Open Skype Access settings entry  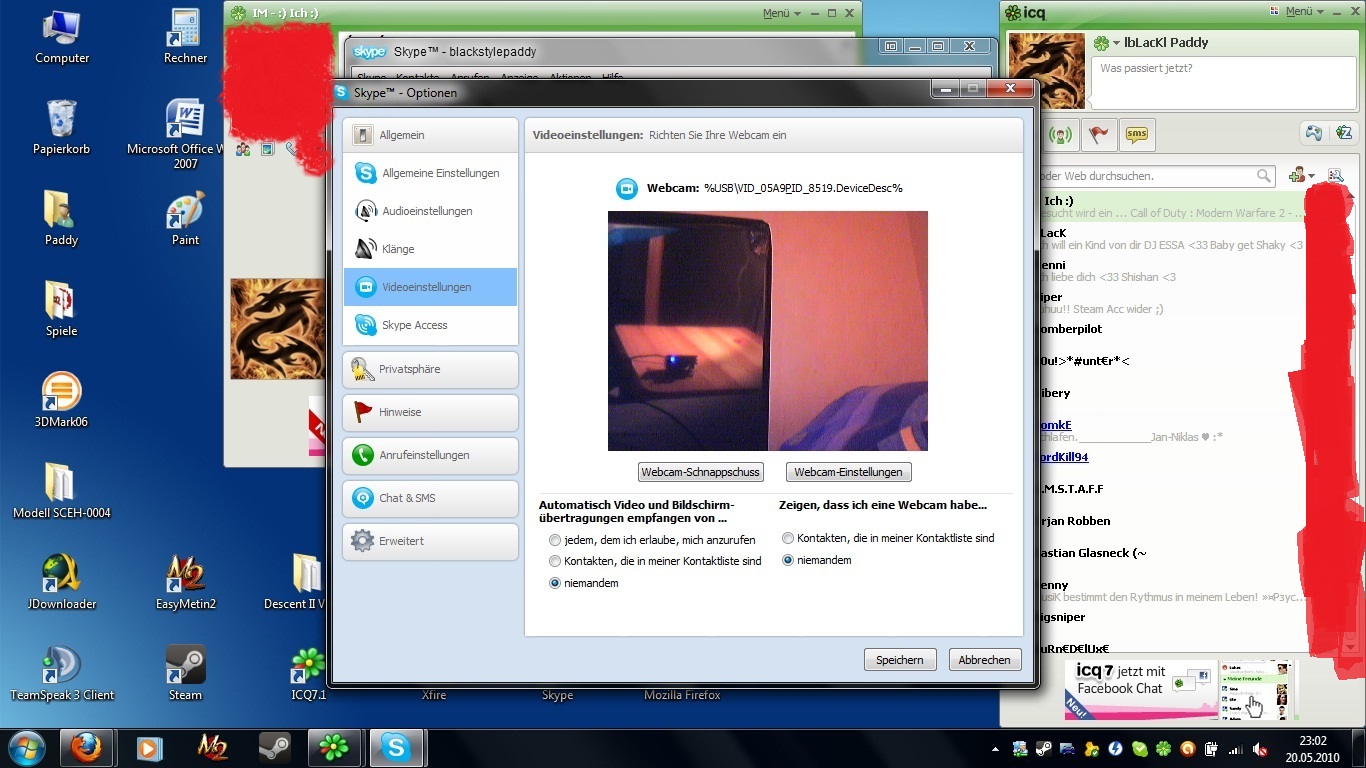pos(430,325)
